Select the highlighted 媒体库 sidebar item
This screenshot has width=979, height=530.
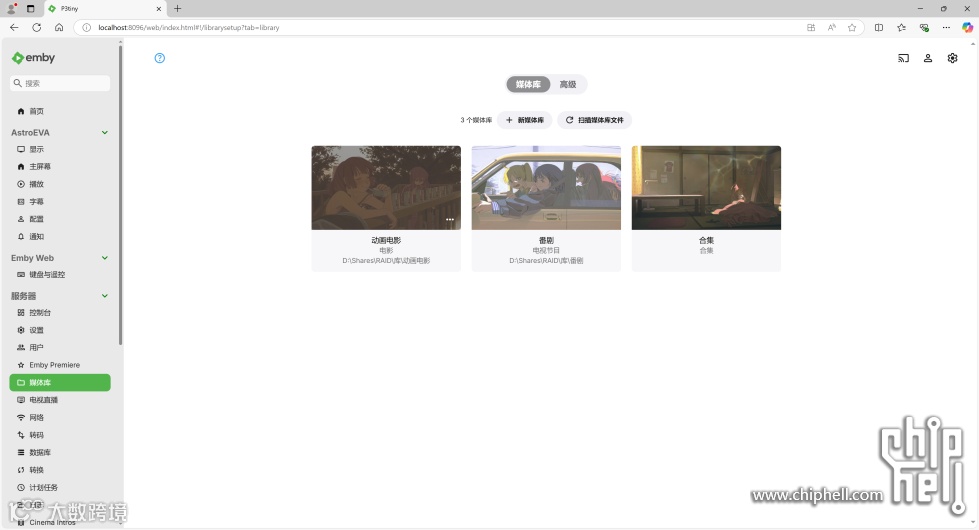pyautogui.click(x=60, y=383)
